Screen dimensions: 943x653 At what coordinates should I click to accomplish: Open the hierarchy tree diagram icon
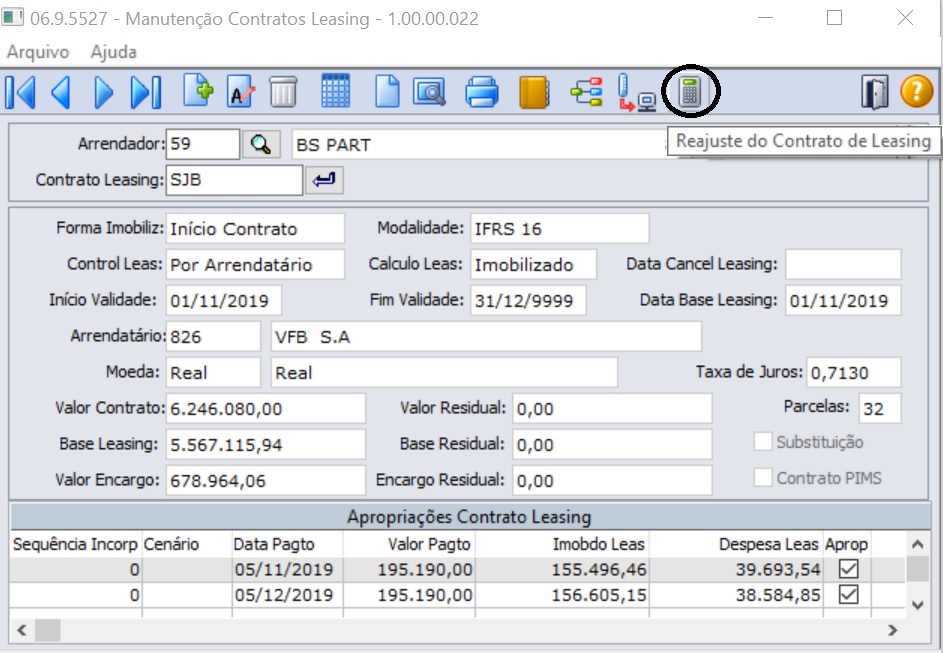click(x=586, y=92)
